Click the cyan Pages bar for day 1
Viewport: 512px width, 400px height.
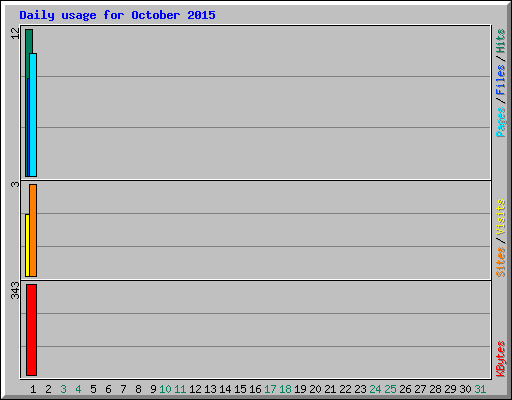point(33,115)
